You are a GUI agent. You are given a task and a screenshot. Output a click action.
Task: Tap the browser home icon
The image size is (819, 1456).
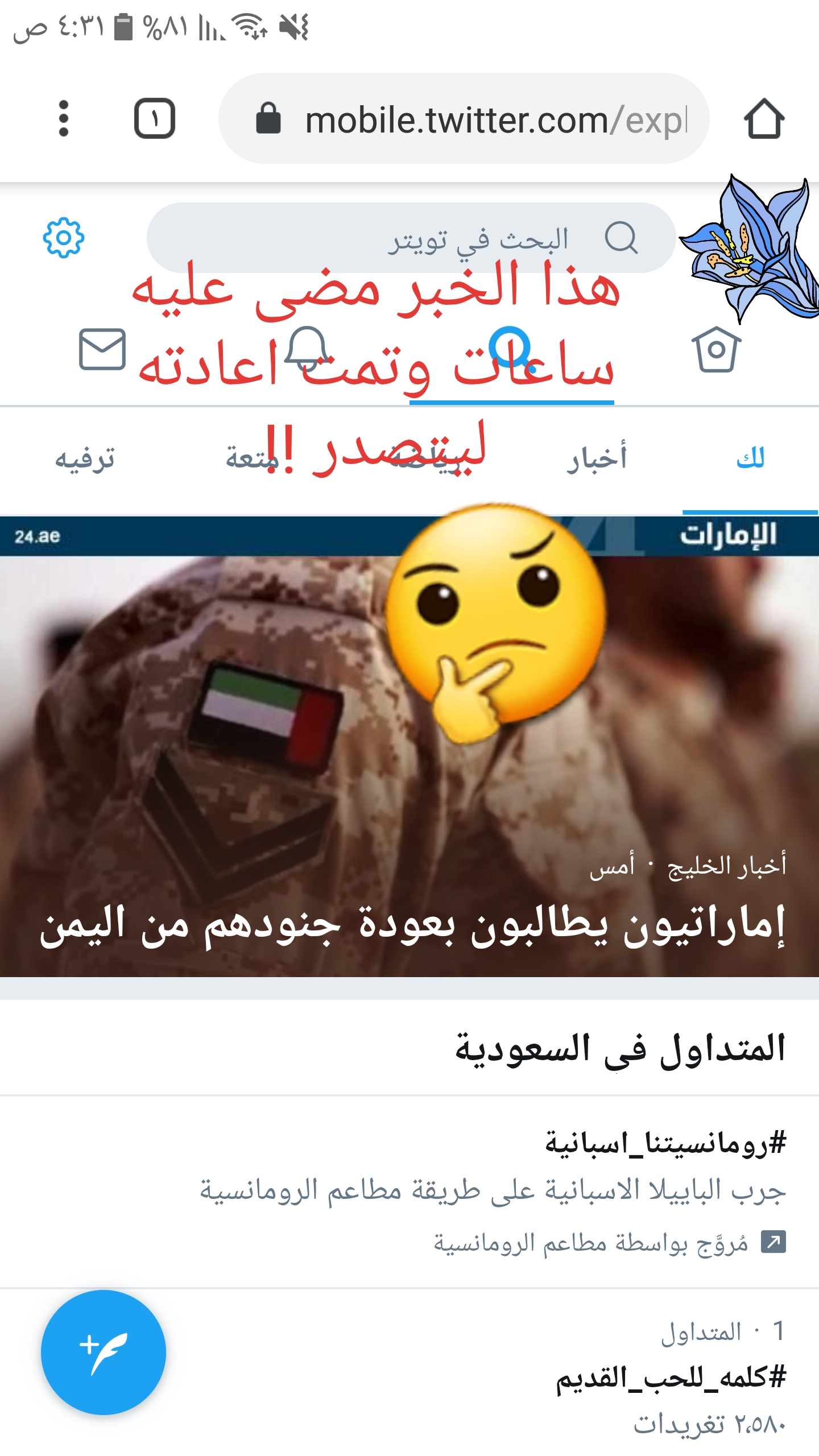tap(764, 118)
